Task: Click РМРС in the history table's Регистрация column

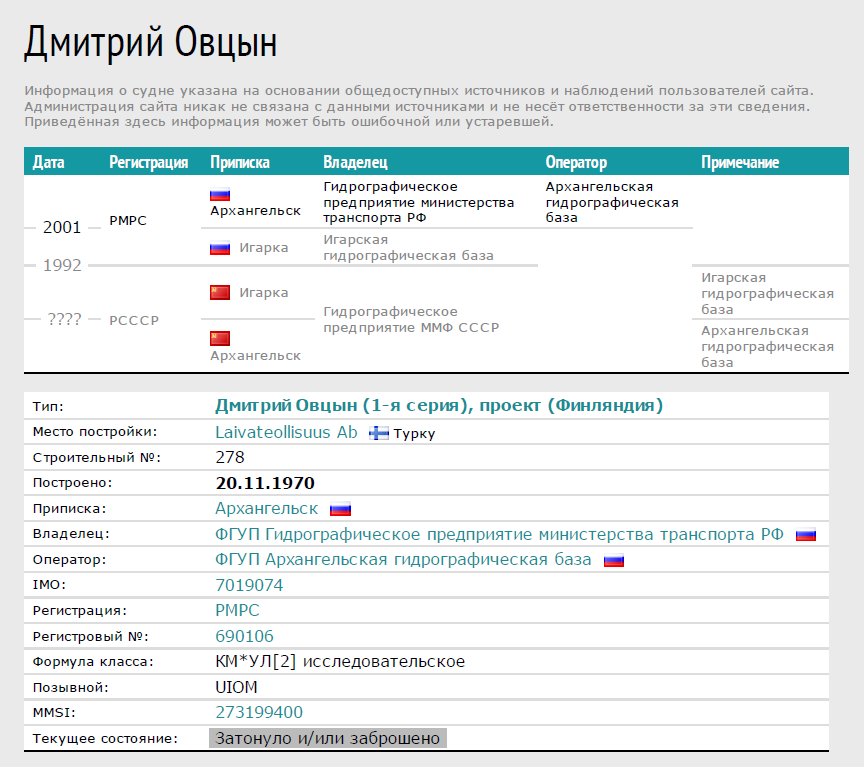Action: pyautogui.click(x=128, y=221)
